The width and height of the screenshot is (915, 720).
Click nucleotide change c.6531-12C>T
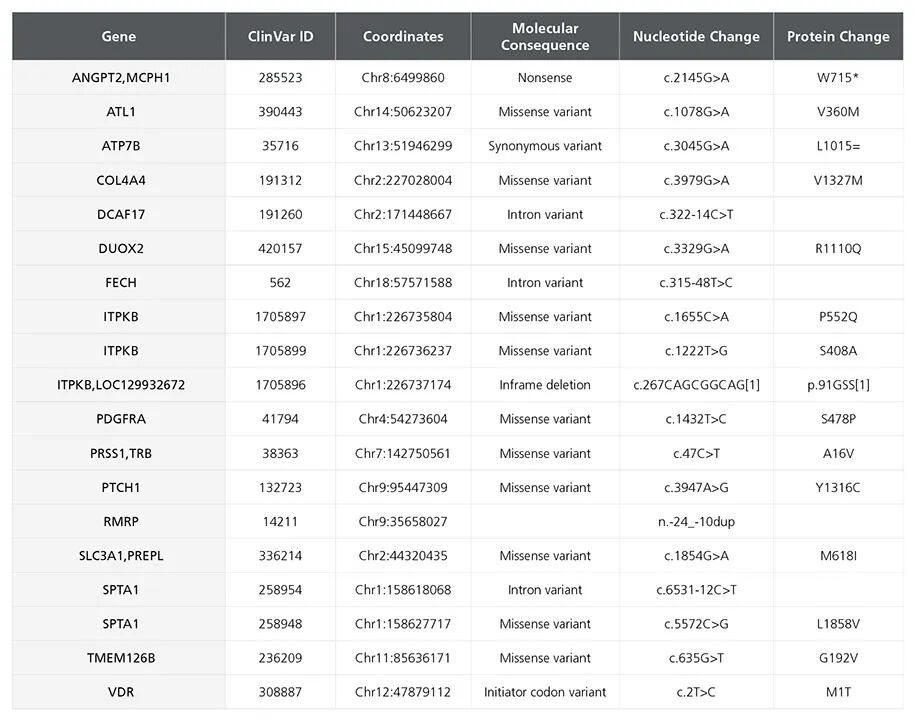(696, 590)
